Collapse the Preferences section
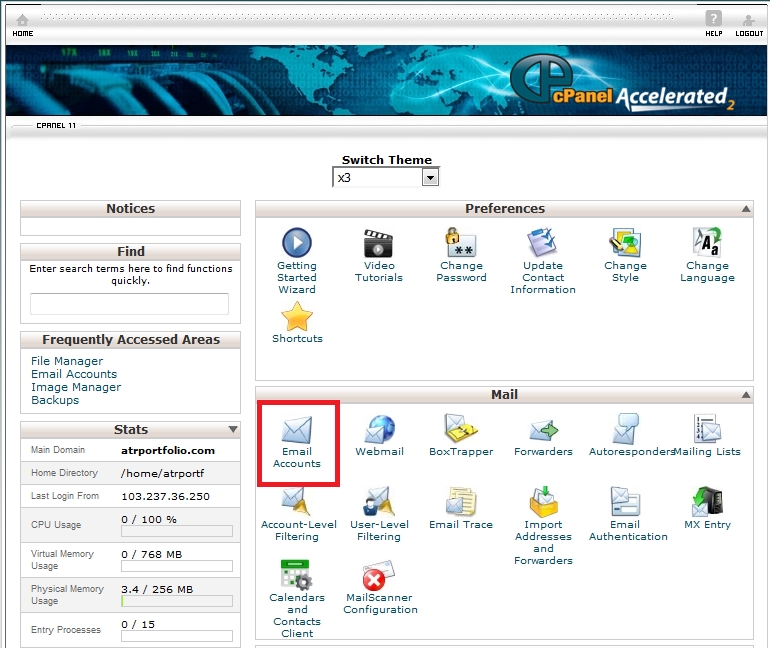The width and height of the screenshot is (770, 648). [746, 209]
